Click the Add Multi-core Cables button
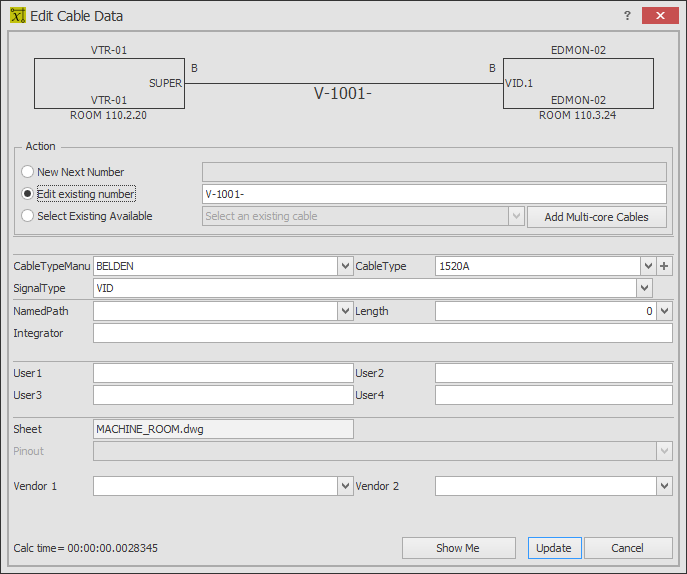 597,217
